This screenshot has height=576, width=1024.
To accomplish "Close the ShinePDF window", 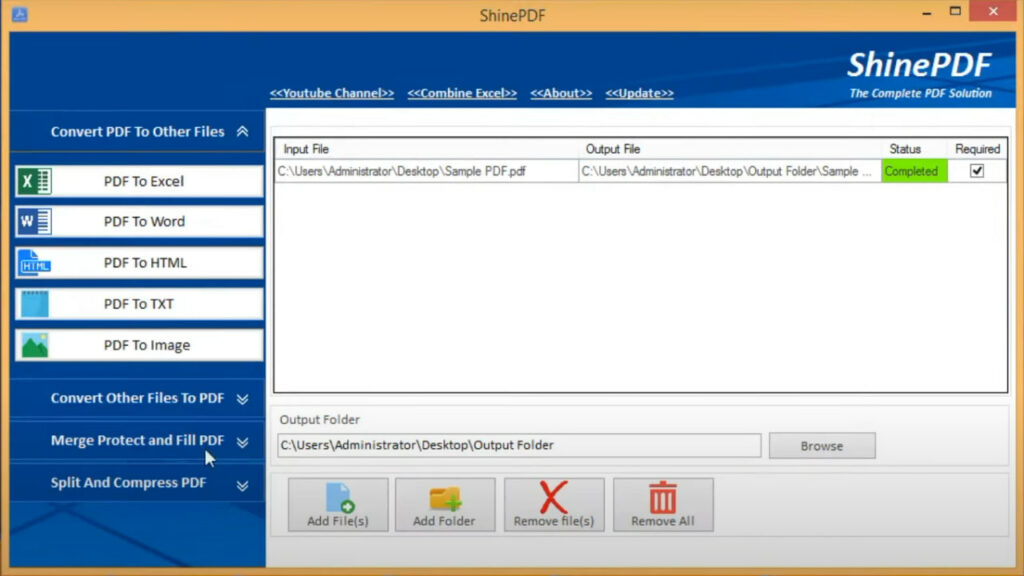I will tap(993, 11).
